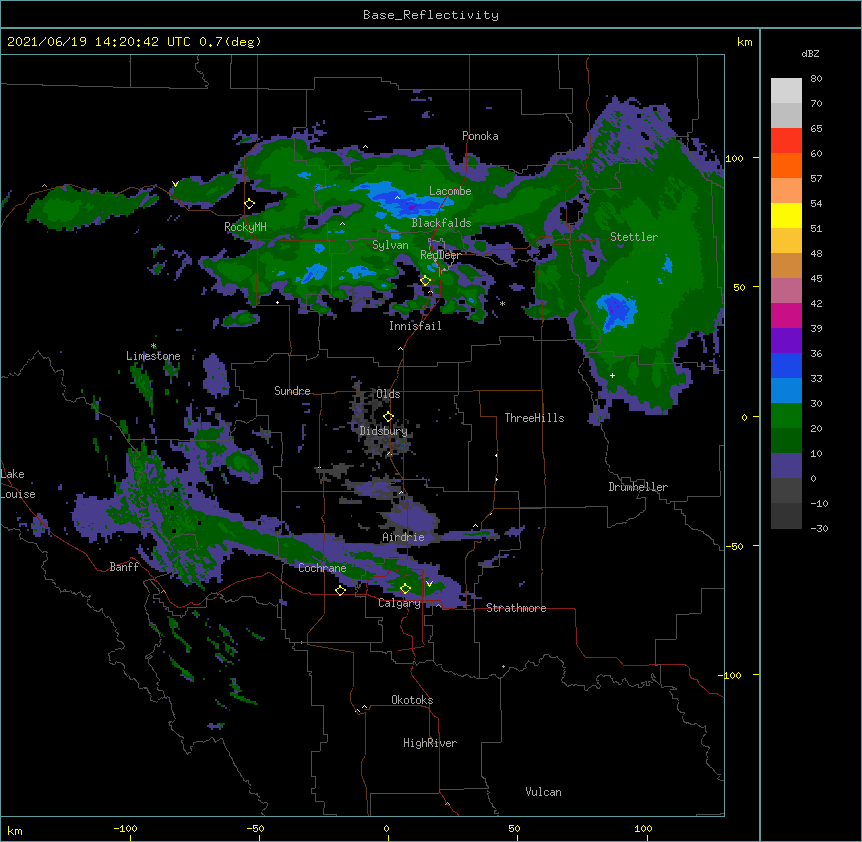Image resolution: width=862 pixels, height=842 pixels.
Task: Click the yellow 51–54 dBZ legend swatch
Action: coord(786,215)
